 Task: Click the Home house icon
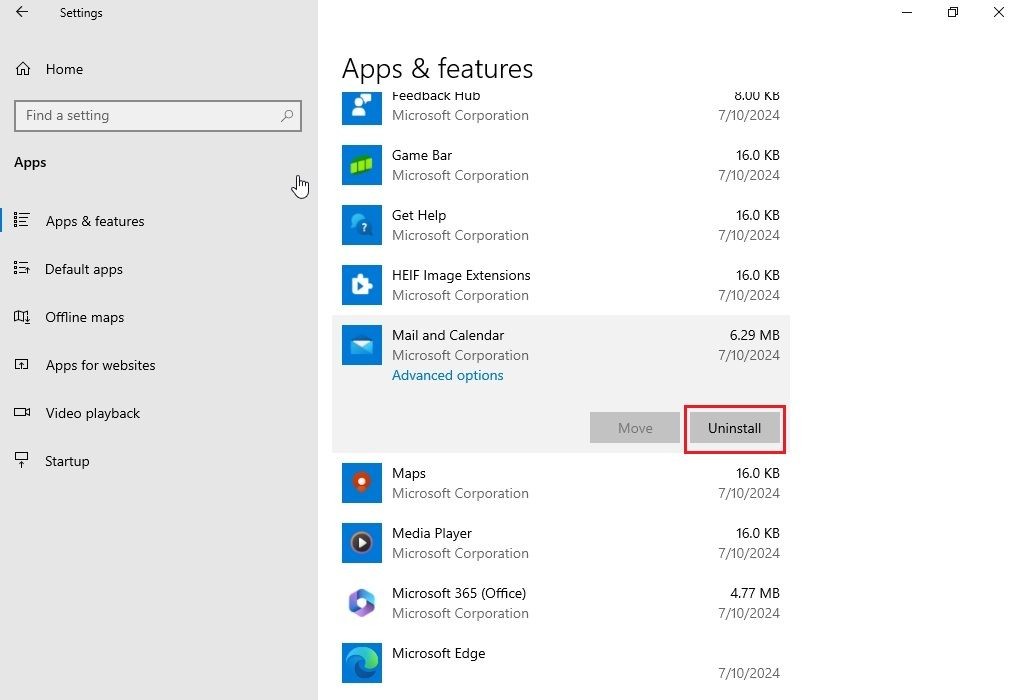point(23,69)
